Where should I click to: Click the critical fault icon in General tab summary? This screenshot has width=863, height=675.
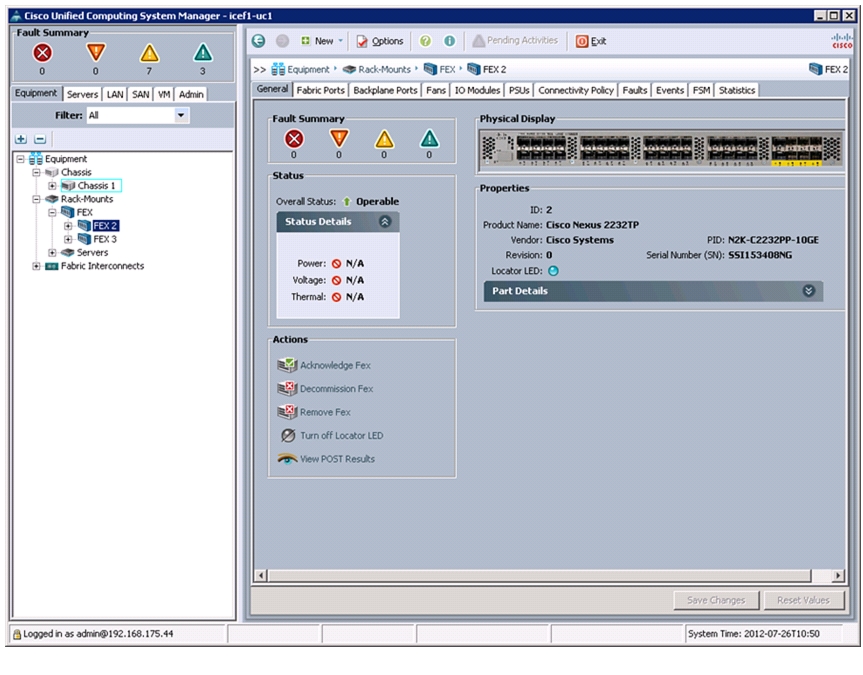coord(294,139)
